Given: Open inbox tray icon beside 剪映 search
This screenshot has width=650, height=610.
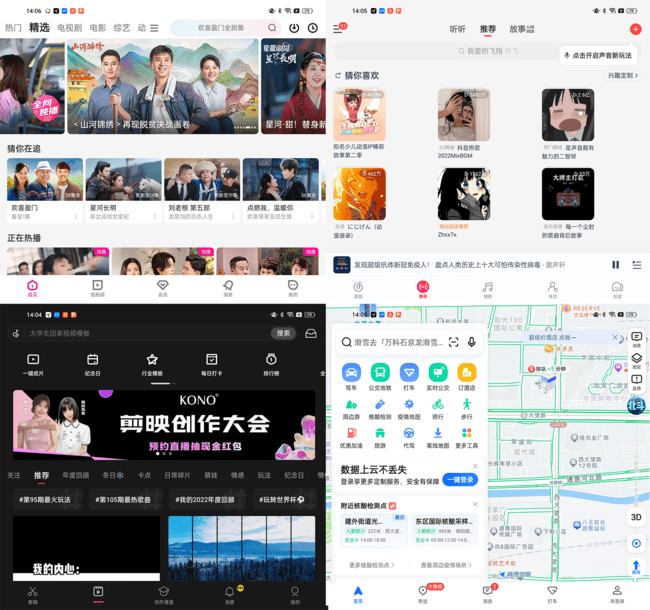Looking at the screenshot, I should (310, 333).
